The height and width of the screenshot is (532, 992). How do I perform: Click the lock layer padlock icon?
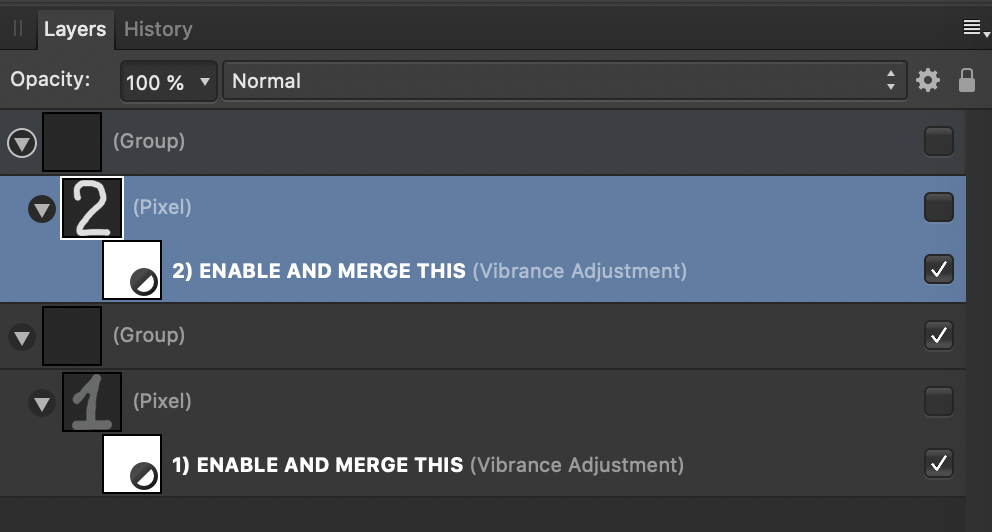tap(967, 80)
